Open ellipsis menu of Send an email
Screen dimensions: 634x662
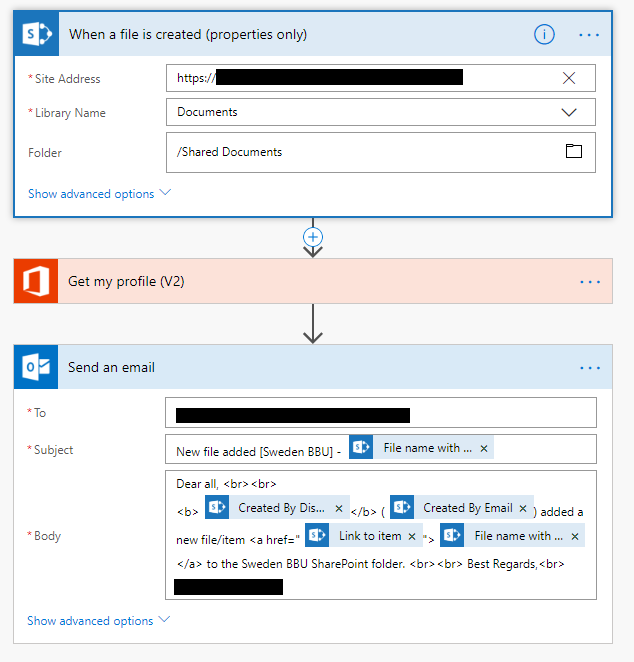pyautogui.click(x=590, y=368)
